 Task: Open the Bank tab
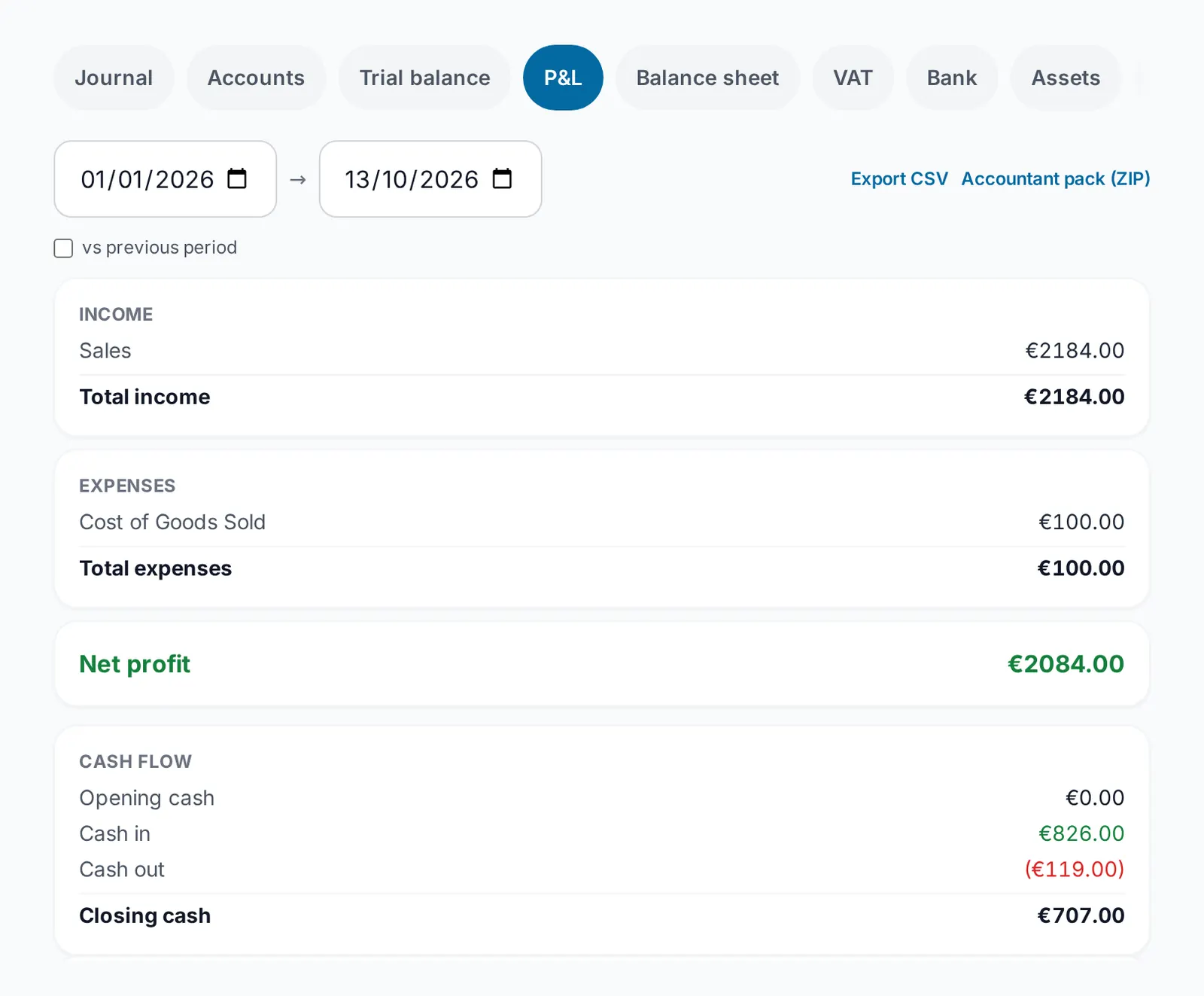(x=952, y=78)
